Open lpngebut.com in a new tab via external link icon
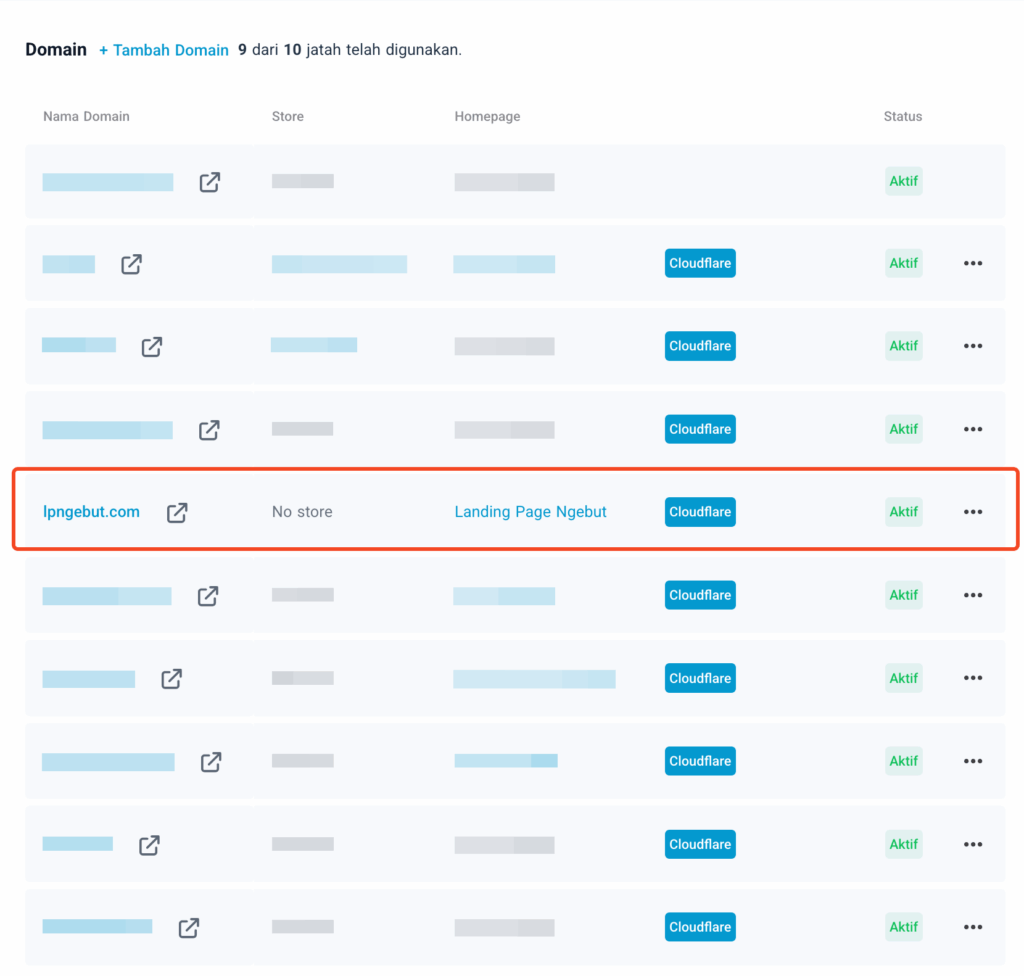 coord(176,512)
